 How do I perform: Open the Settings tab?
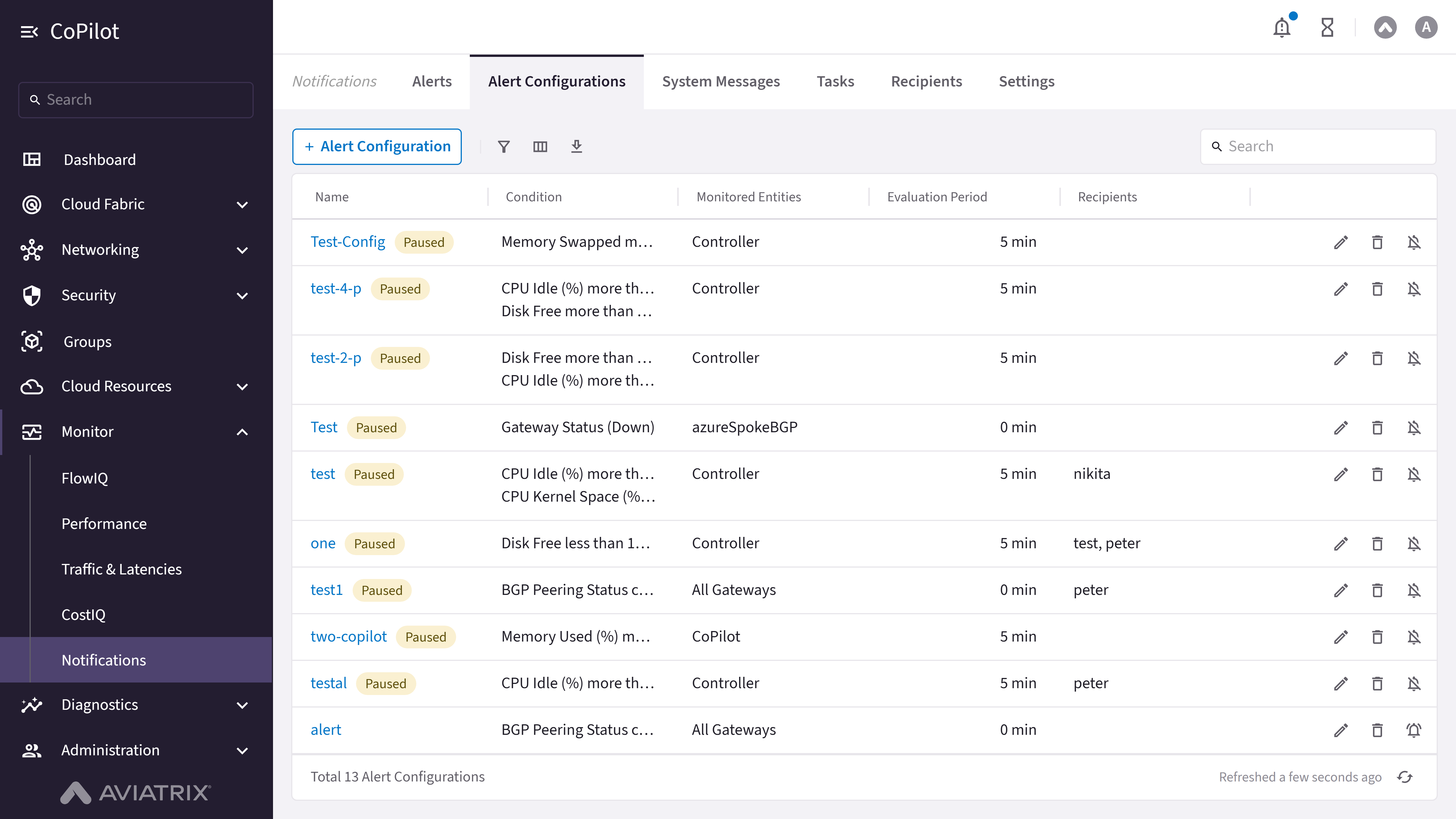pos(1026,81)
